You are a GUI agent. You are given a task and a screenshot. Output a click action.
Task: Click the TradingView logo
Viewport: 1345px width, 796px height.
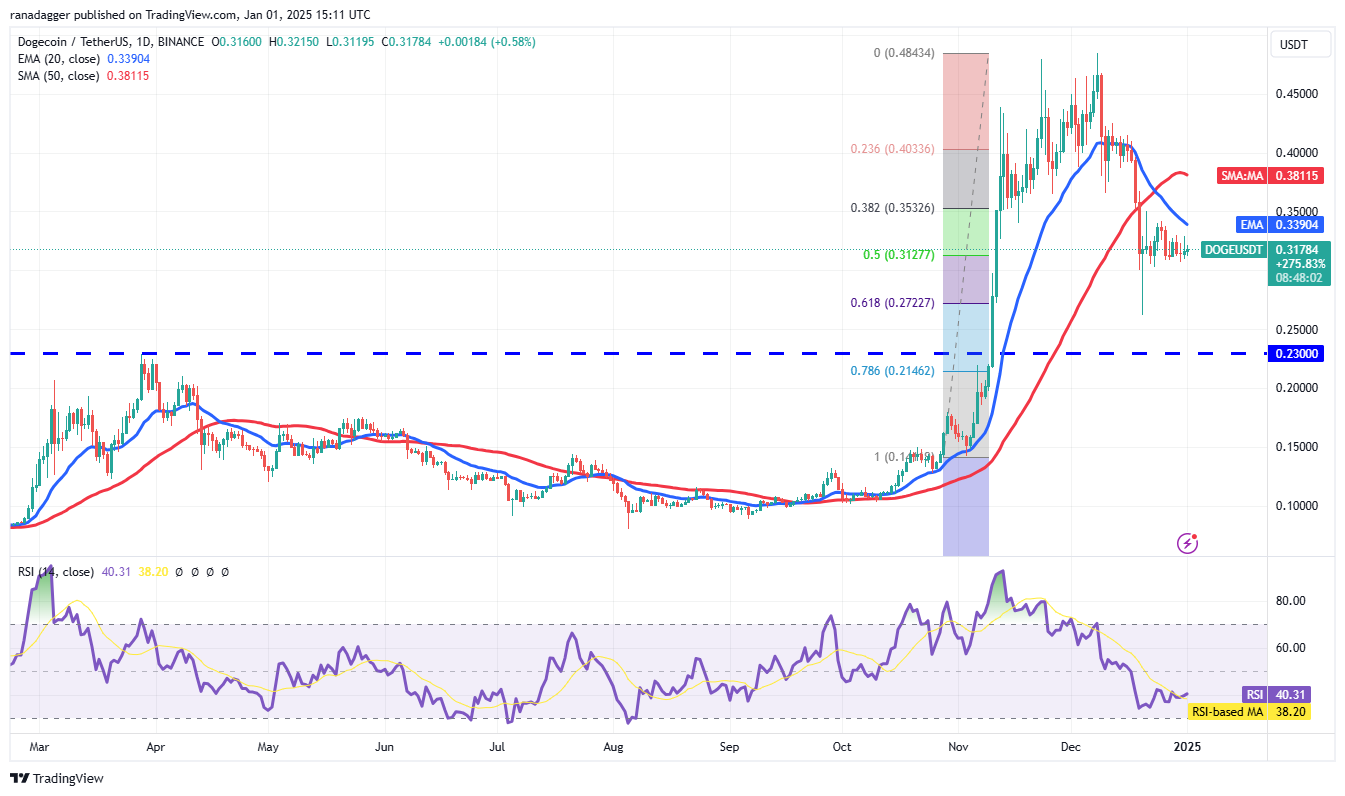[57, 778]
